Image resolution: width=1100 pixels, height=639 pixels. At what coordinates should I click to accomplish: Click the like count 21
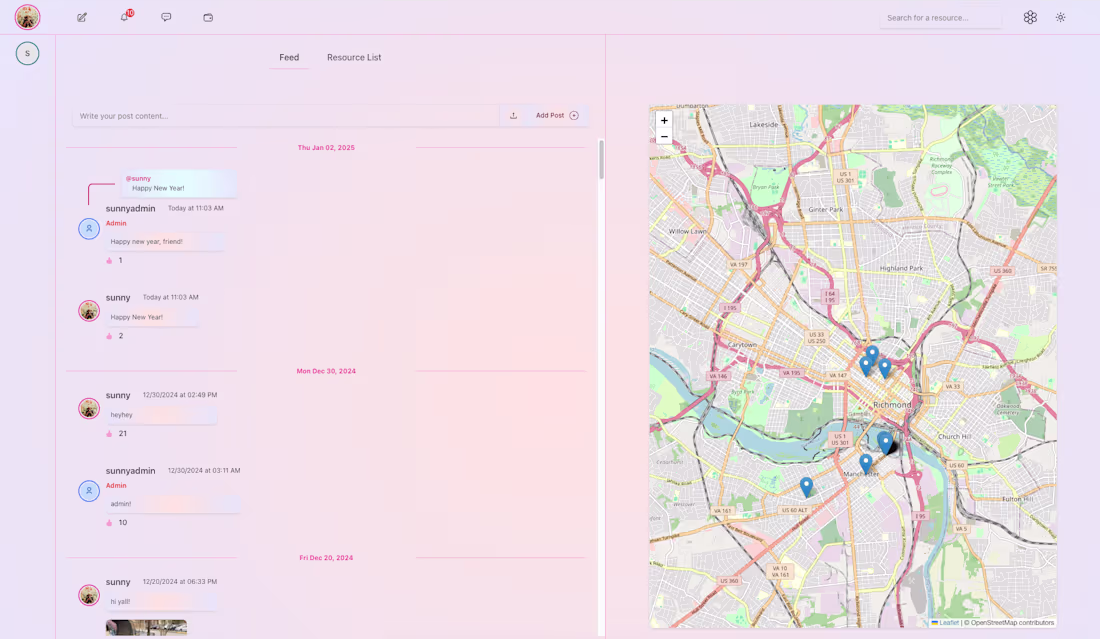[x=123, y=433]
